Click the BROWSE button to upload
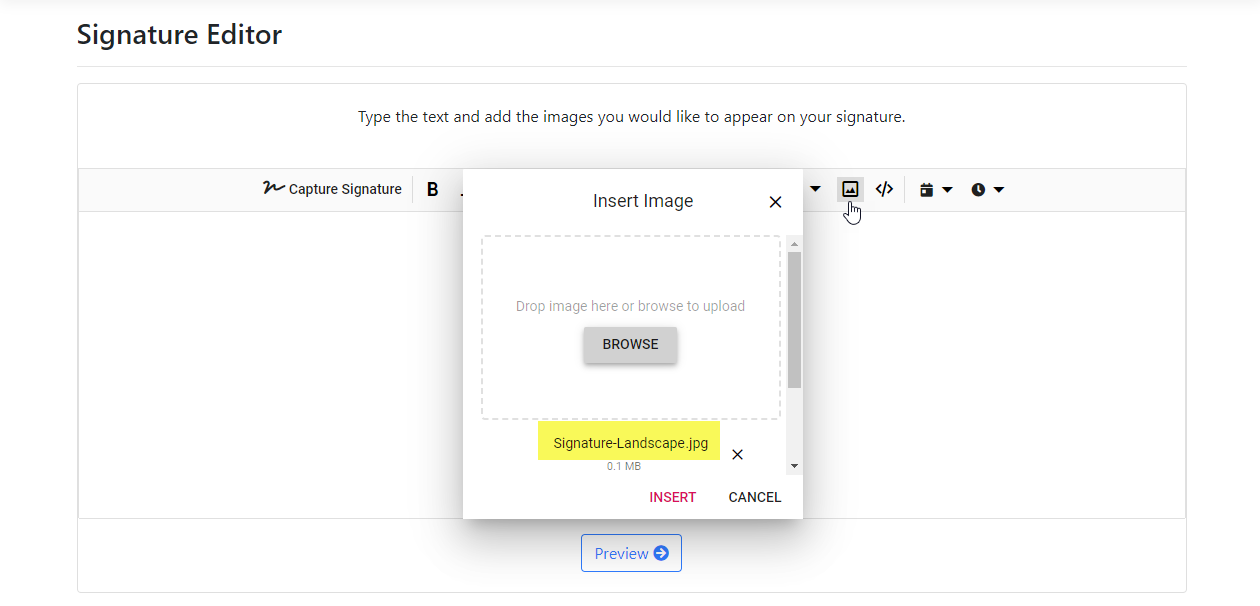 tap(630, 344)
